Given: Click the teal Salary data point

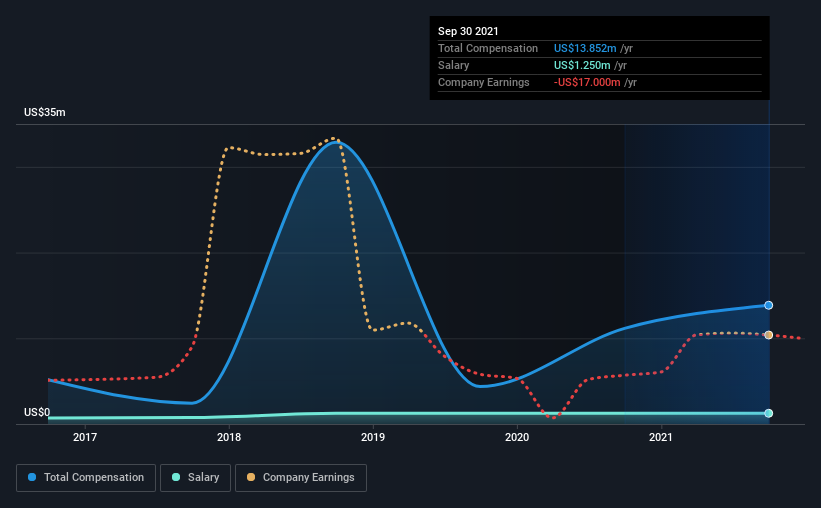Looking at the screenshot, I should (768, 413).
